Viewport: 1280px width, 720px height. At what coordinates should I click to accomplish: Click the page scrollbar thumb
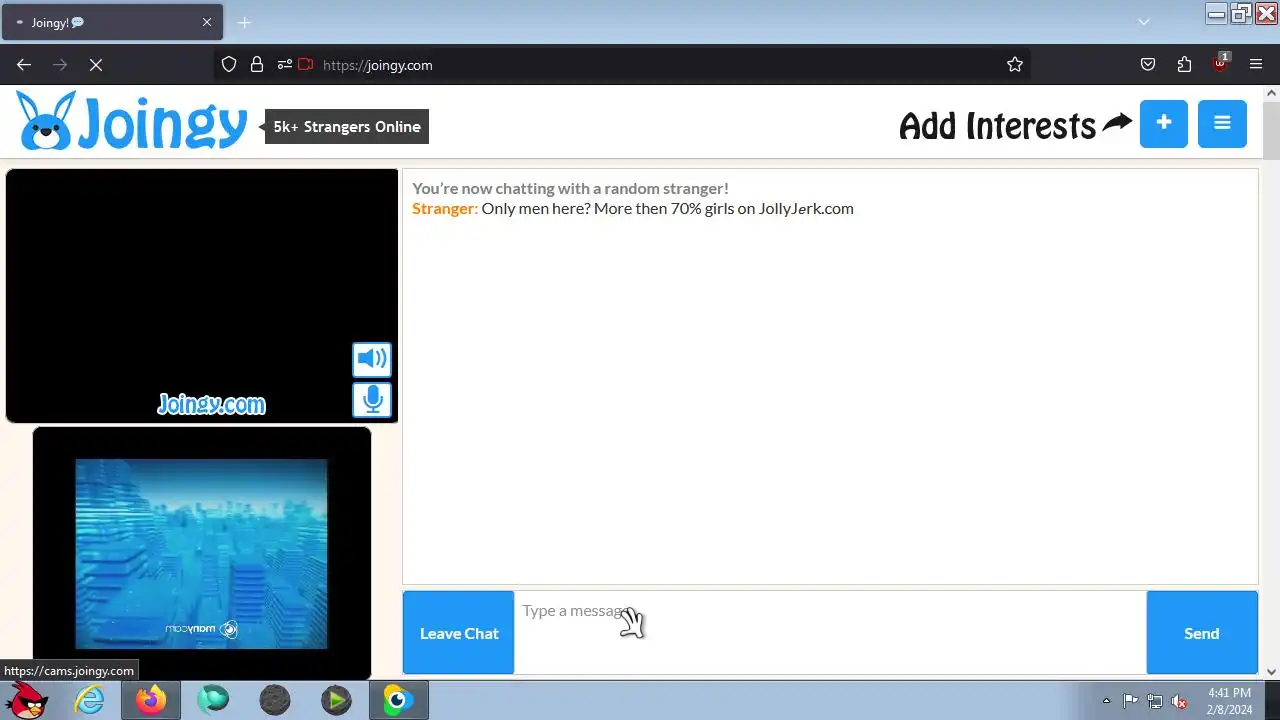[x=1271, y=130]
